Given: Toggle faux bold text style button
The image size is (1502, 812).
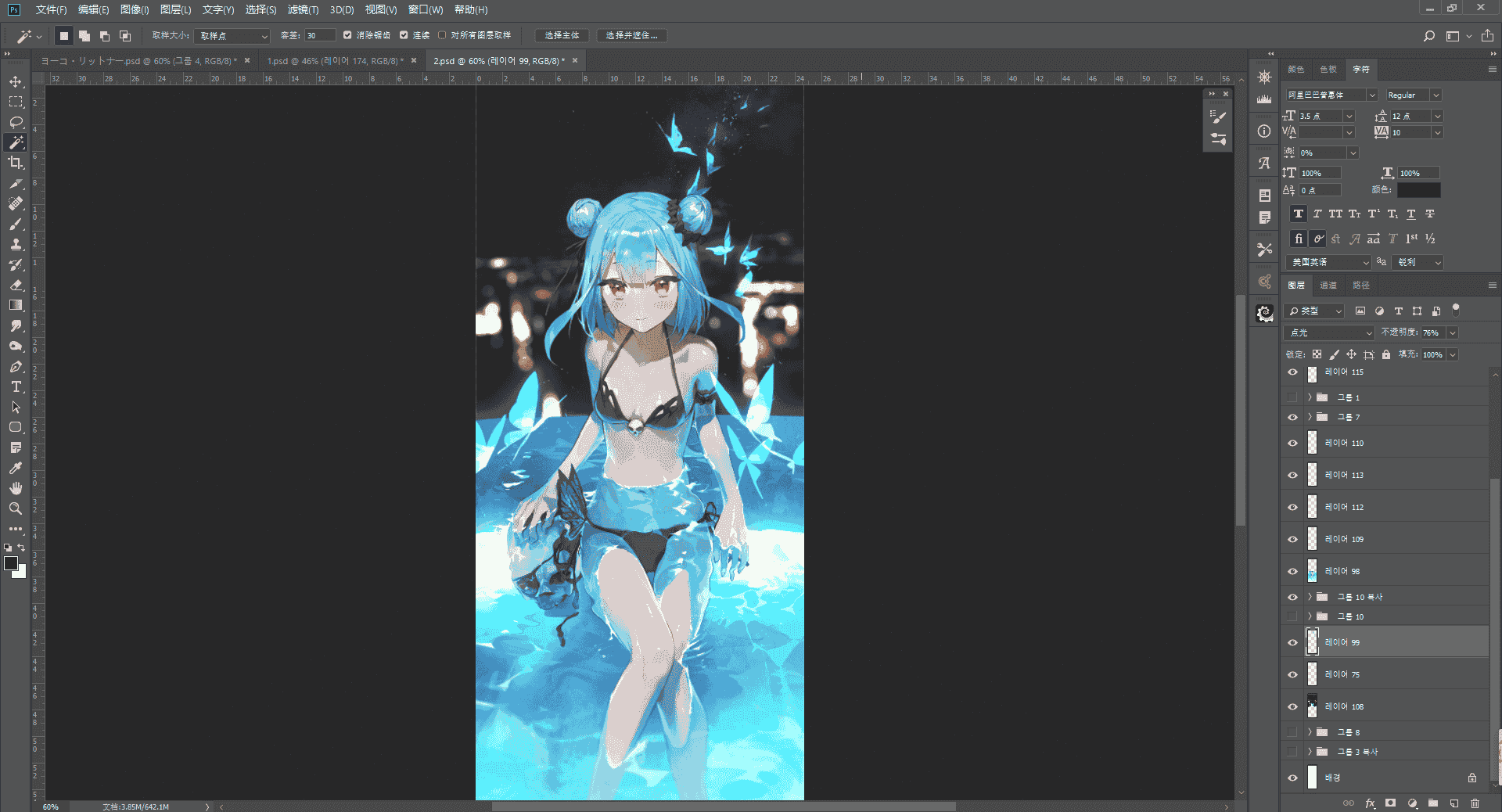Looking at the screenshot, I should tap(1299, 214).
